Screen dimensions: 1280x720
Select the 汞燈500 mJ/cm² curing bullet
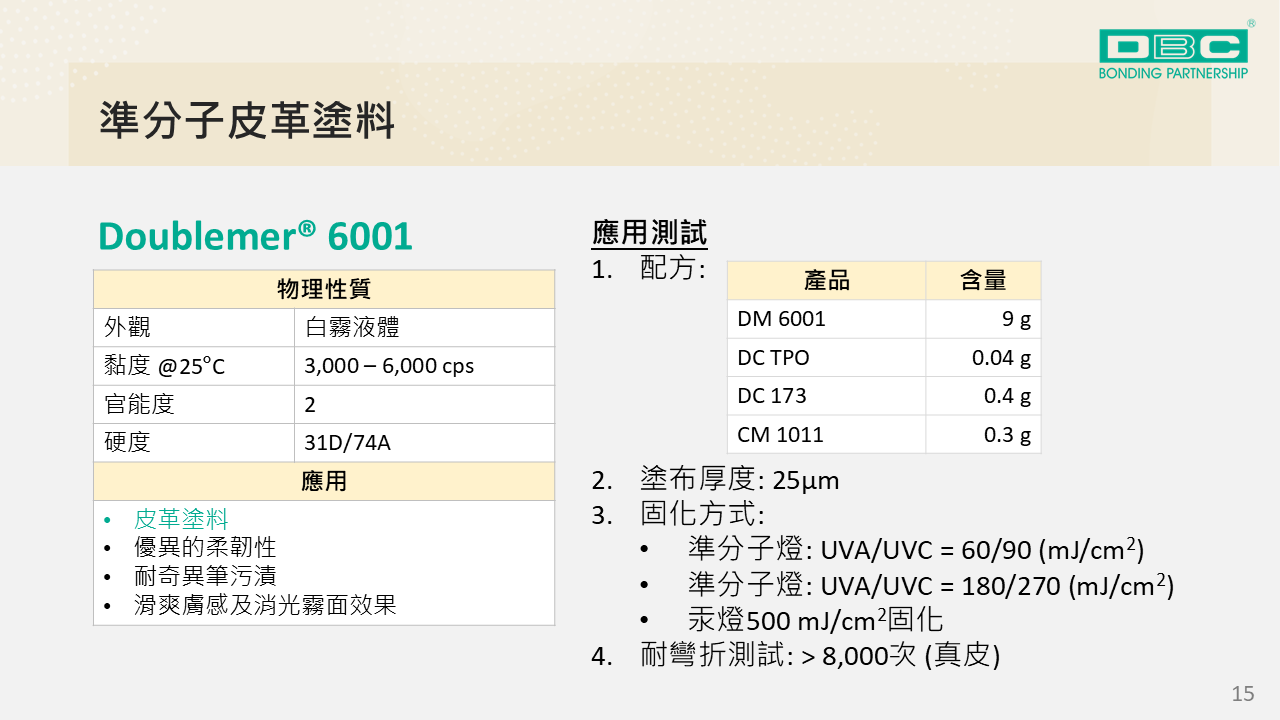pos(815,619)
